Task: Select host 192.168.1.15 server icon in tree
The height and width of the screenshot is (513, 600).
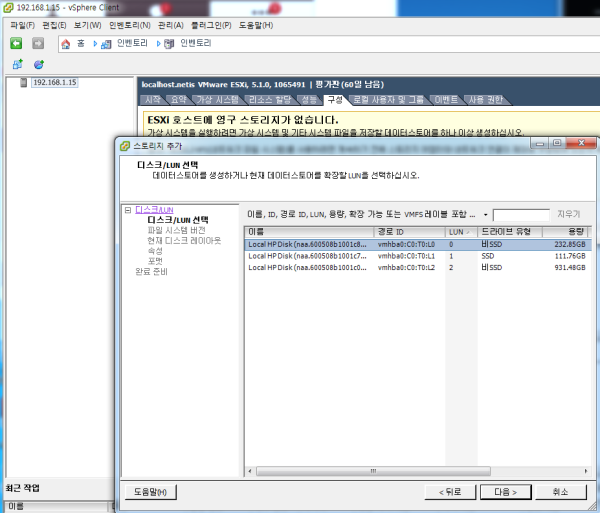Action: click(x=24, y=82)
